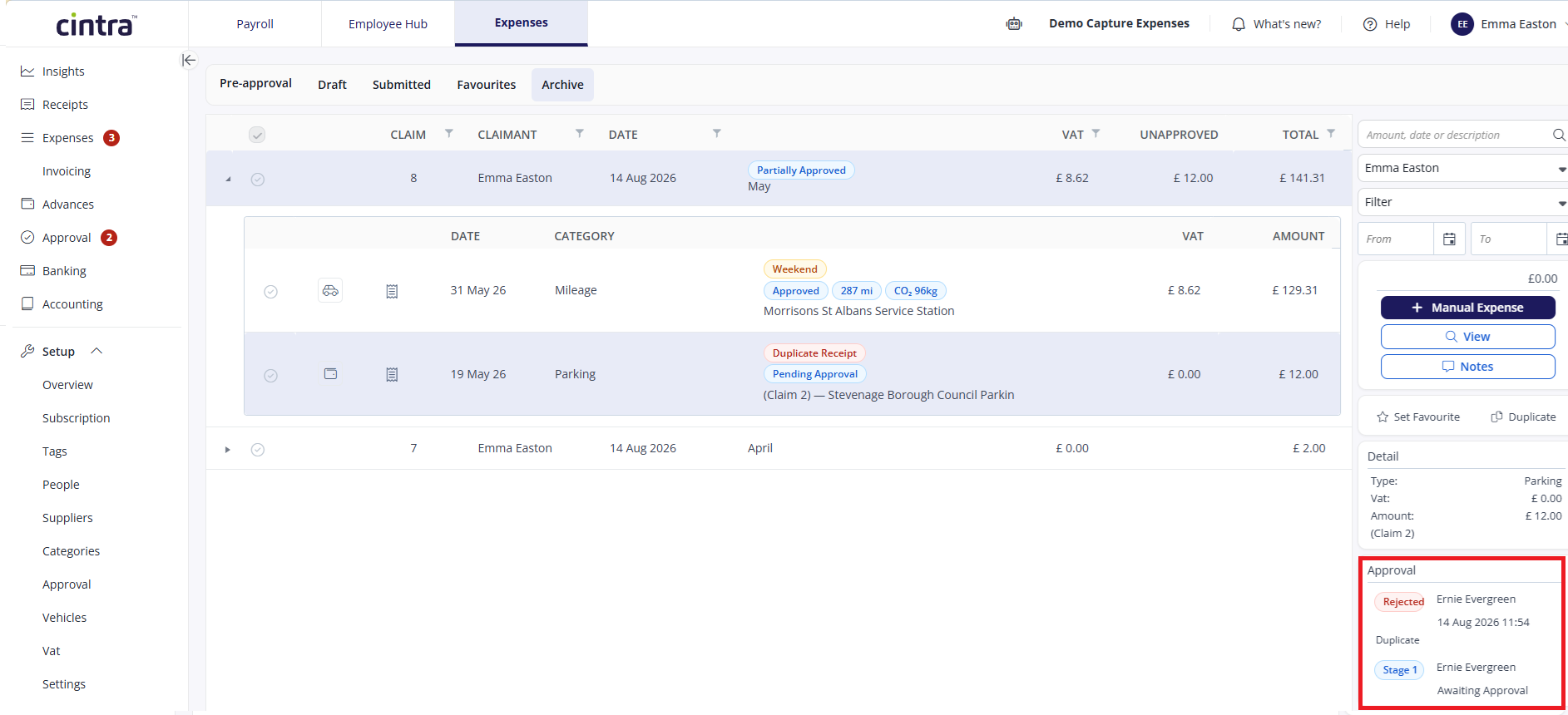Filter the TOTAL column

point(1331,133)
